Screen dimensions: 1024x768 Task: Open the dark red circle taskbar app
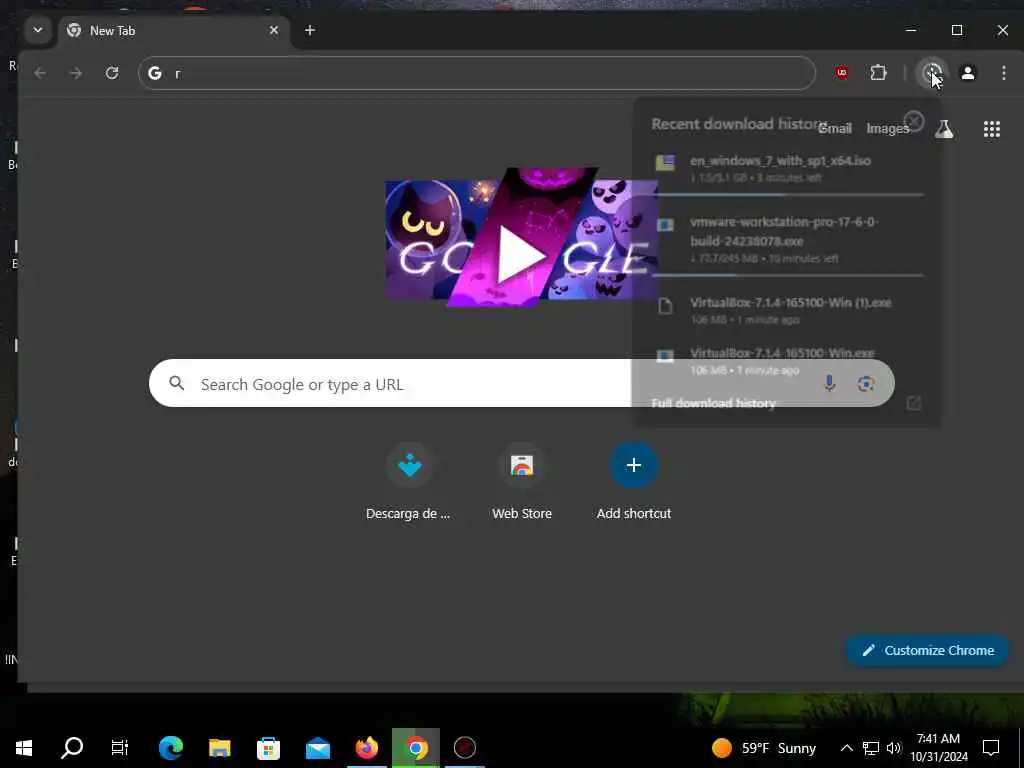[x=465, y=748]
